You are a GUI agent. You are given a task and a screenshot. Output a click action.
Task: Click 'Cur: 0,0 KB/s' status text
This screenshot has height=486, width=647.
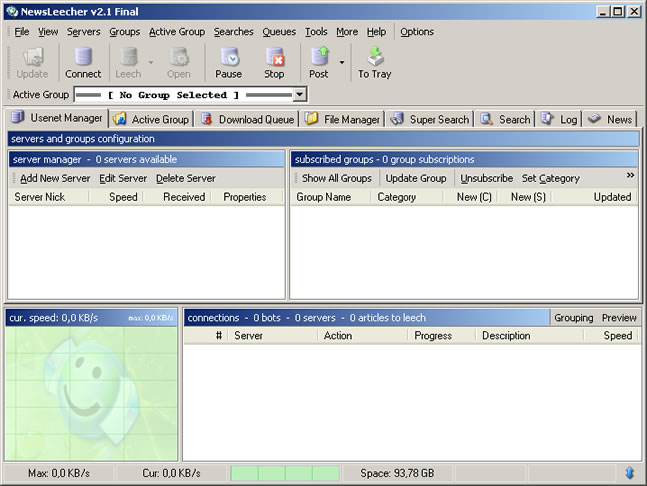(x=171, y=473)
